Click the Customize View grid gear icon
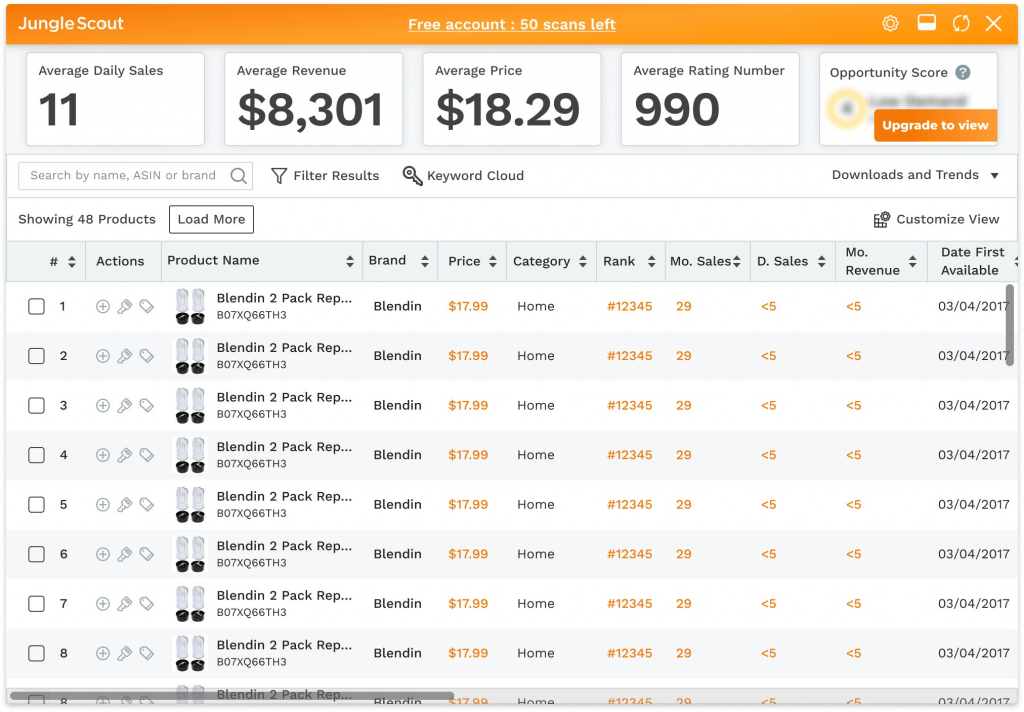Image resolution: width=1024 pixels, height=712 pixels. [x=882, y=219]
